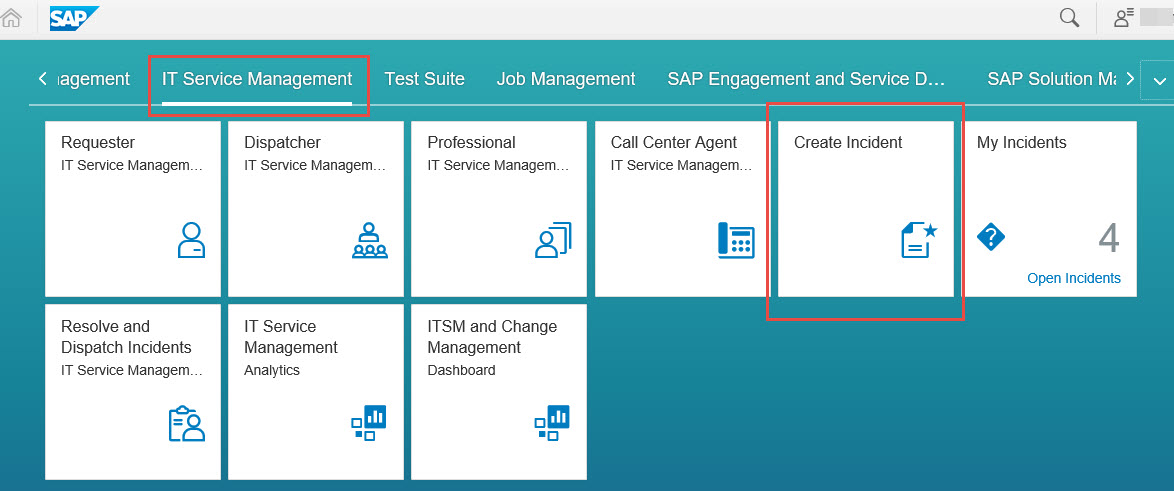Open the SAP Solution tab
The image size is (1174, 491).
pos(1052,79)
